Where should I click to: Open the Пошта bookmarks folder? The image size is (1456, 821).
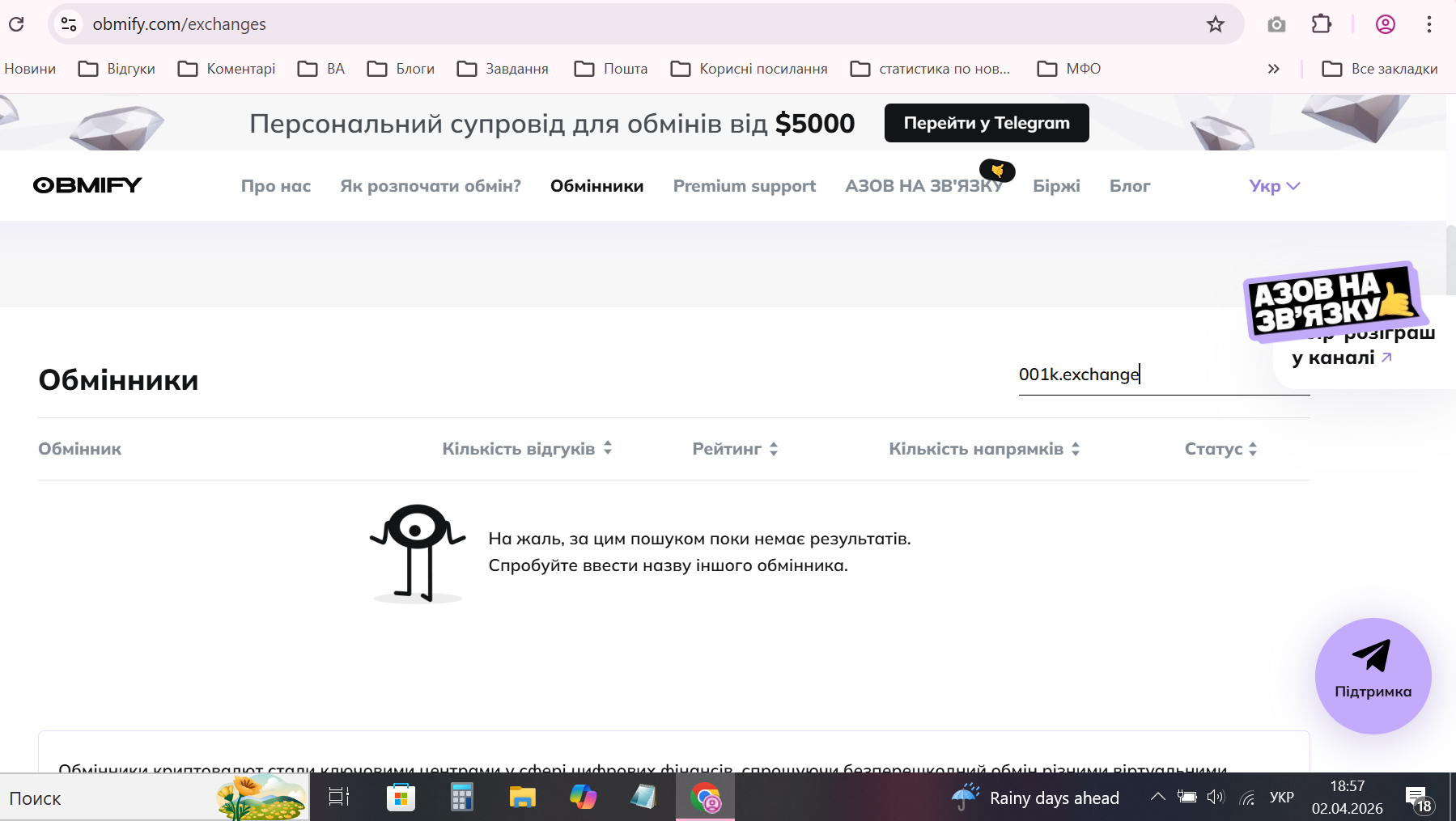point(611,69)
